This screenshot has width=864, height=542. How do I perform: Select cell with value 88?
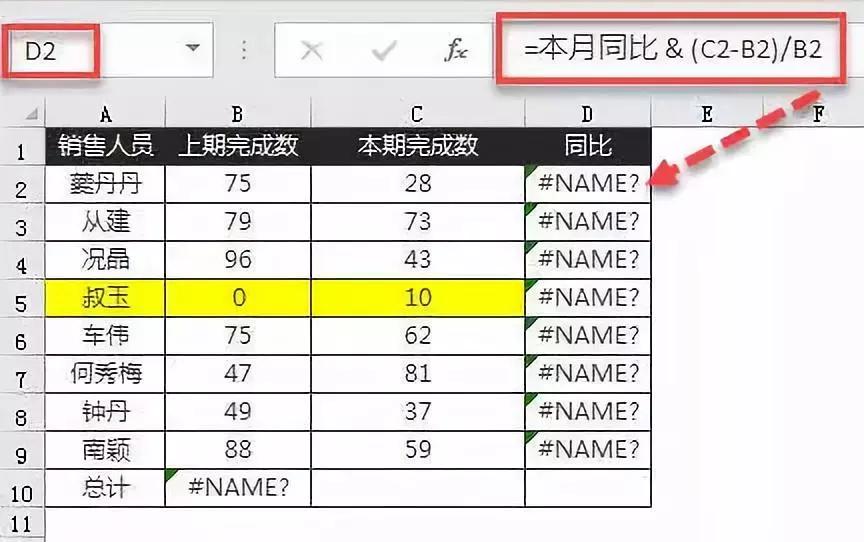[238, 450]
